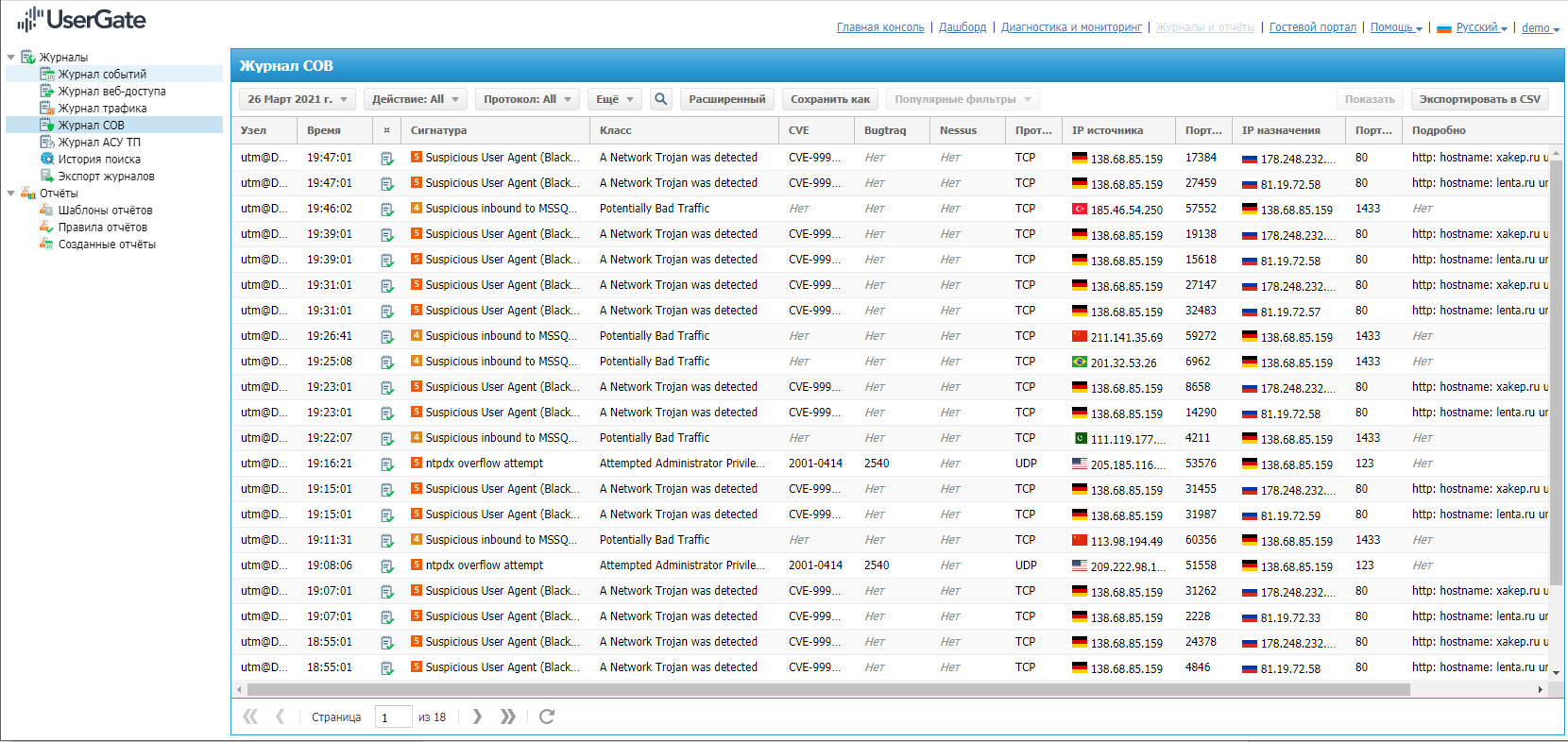Open details icon for the 19:22:07 entry
This screenshot has height=742, width=1568.
(x=387, y=439)
